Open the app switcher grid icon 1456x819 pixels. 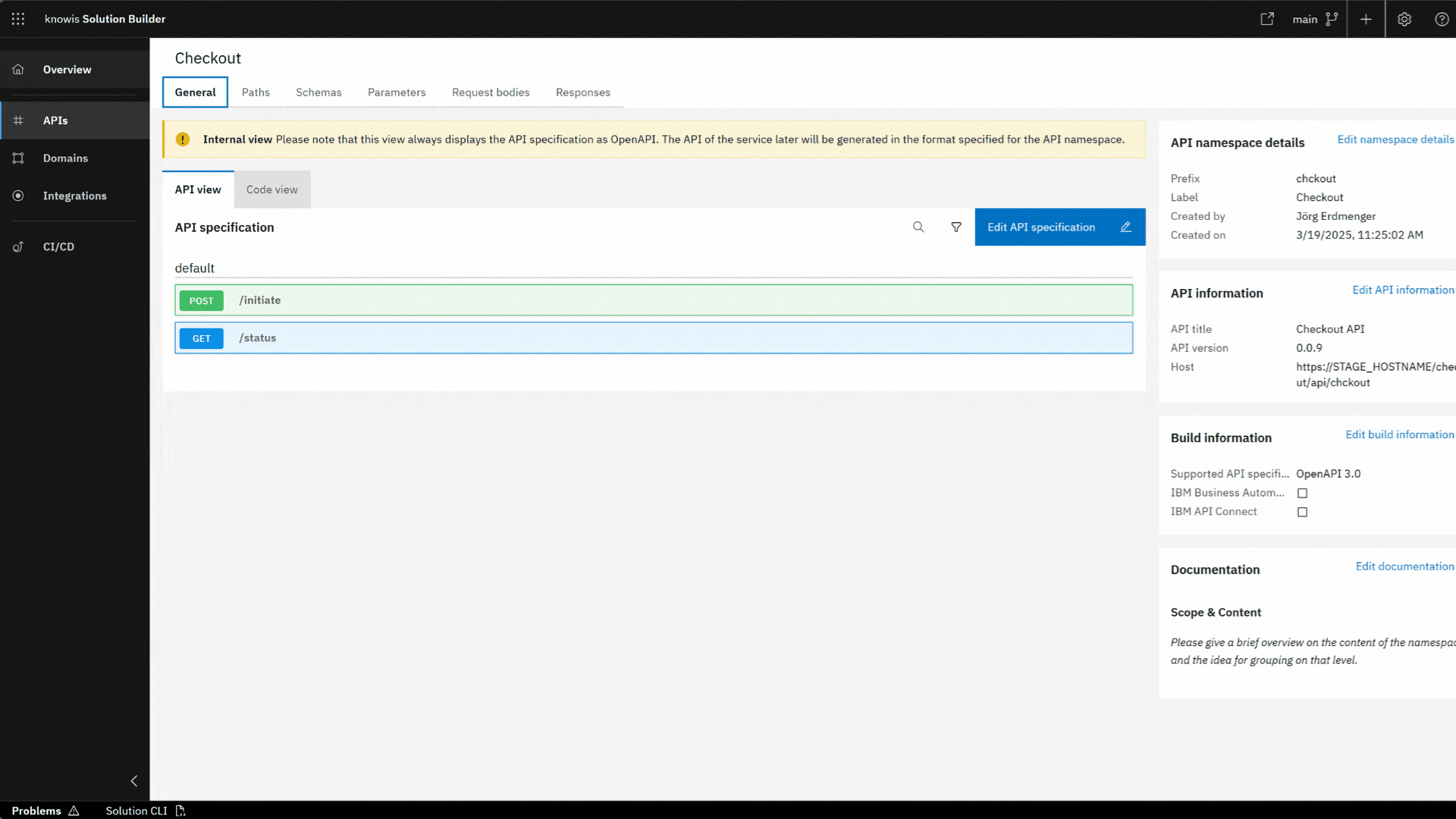click(18, 19)
